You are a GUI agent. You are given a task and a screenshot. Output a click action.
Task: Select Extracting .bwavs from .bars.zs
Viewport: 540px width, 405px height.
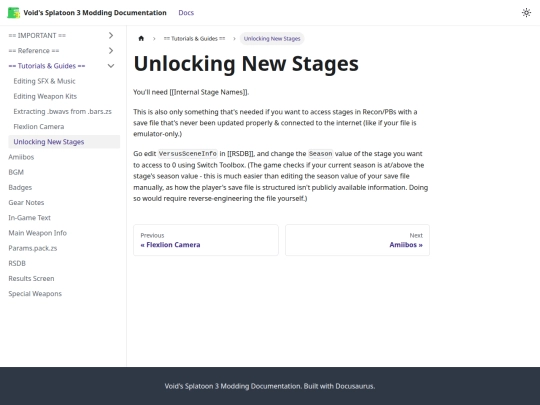(64, 111)
